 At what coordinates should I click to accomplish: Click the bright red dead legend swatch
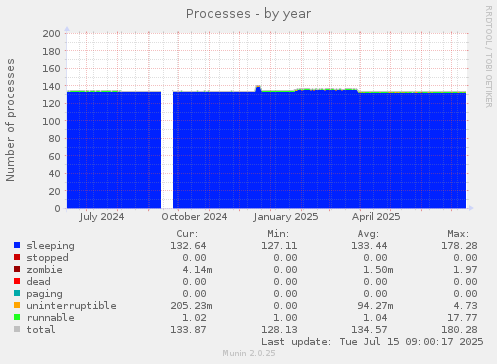click(17, 281)
